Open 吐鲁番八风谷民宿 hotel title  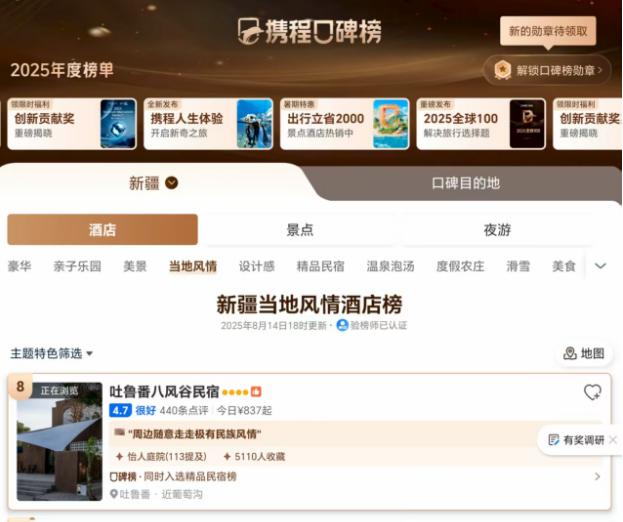tap(164, 392)
